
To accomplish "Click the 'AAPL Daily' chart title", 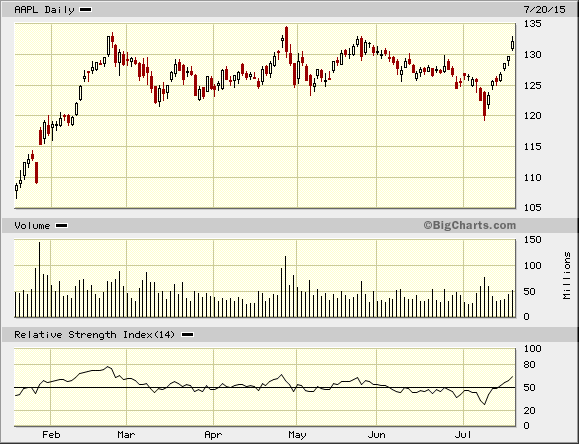I will pos(44,10).
